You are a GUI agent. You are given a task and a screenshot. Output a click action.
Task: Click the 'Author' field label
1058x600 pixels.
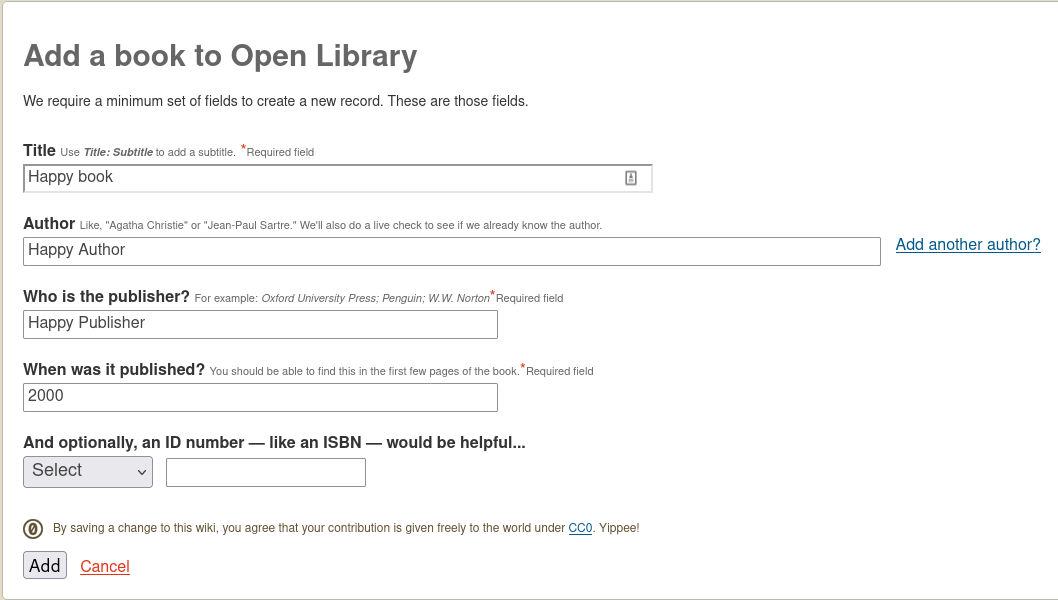(x=49, y=223)
